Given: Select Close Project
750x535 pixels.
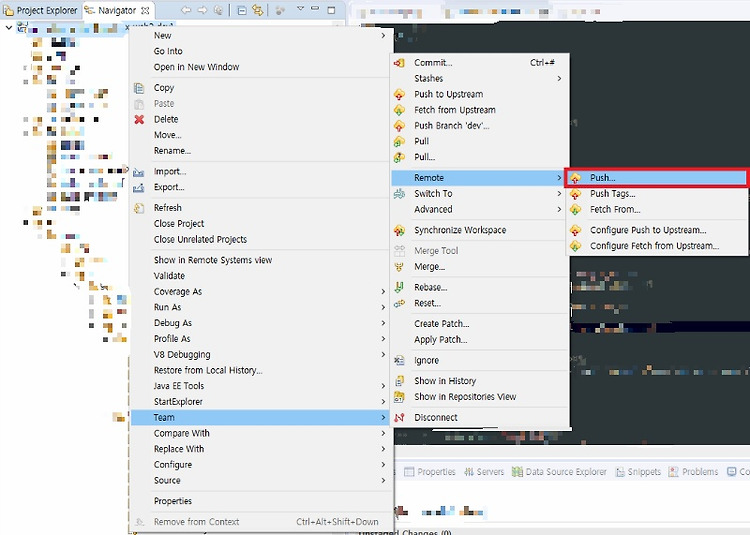Looking at the screenshot, I should (x=179, y=224).
